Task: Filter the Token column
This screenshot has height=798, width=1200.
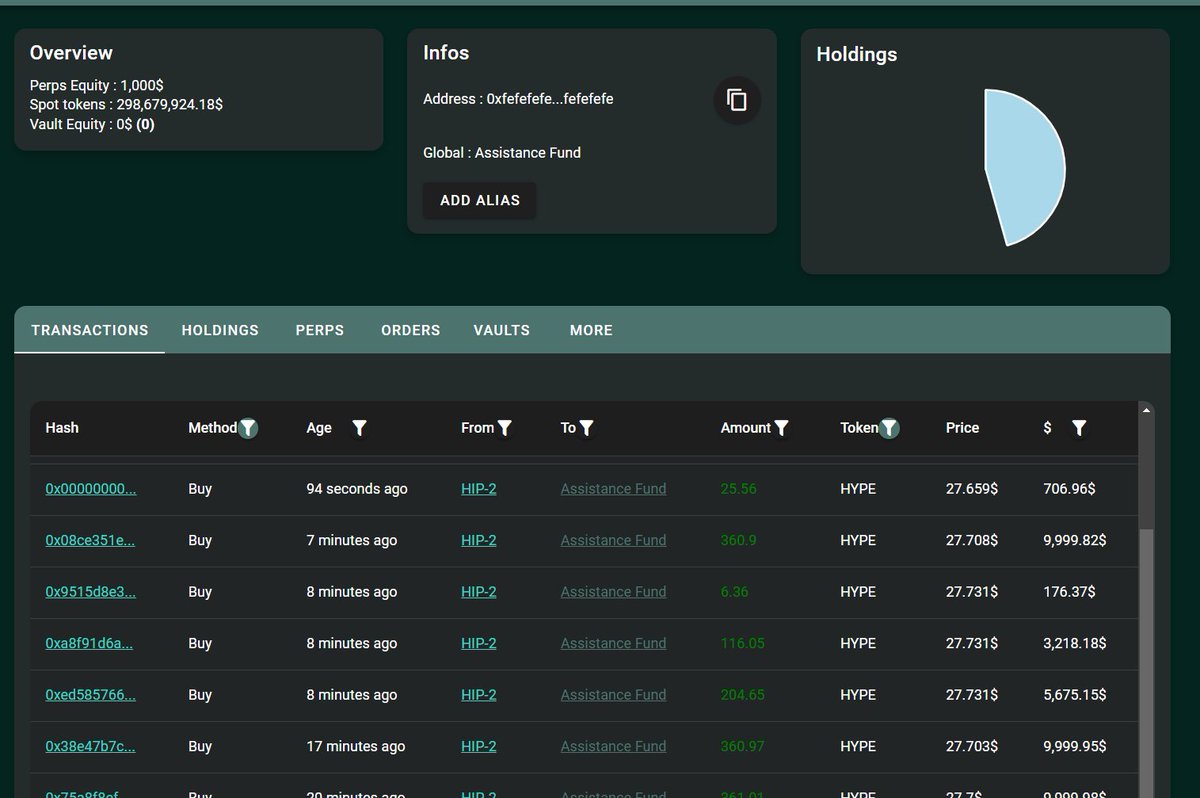Action: coord(888,428)
